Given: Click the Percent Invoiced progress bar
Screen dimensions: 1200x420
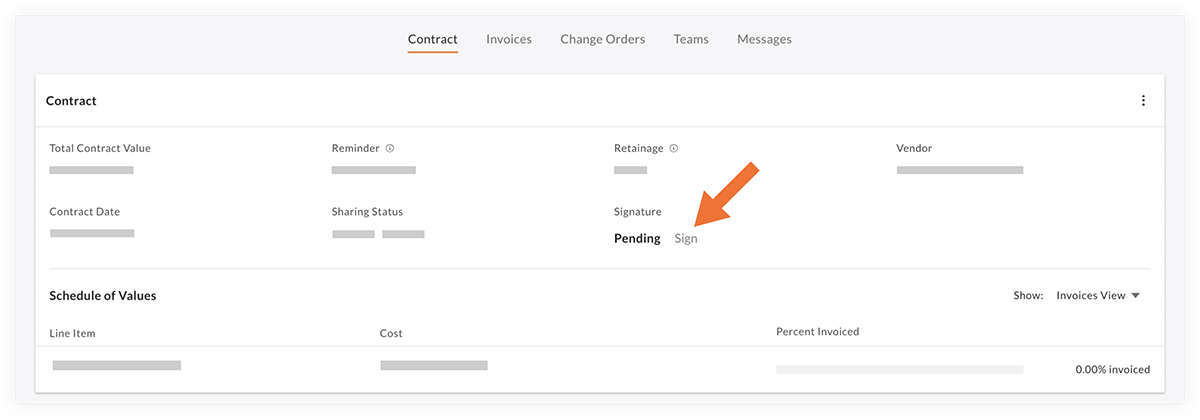Looking at the screenshot, I should (899, 369).
